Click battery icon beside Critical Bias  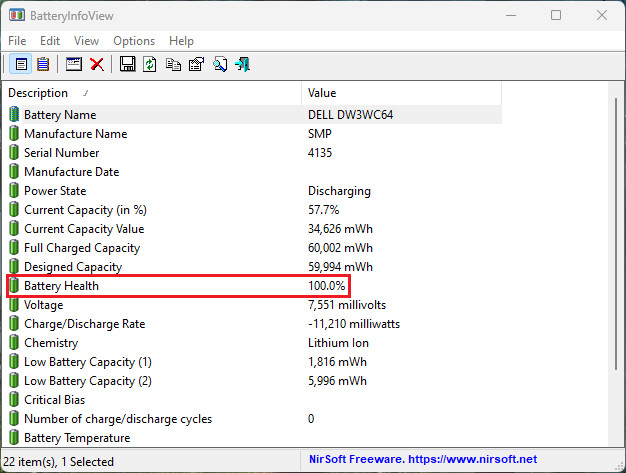coord(14,400)
